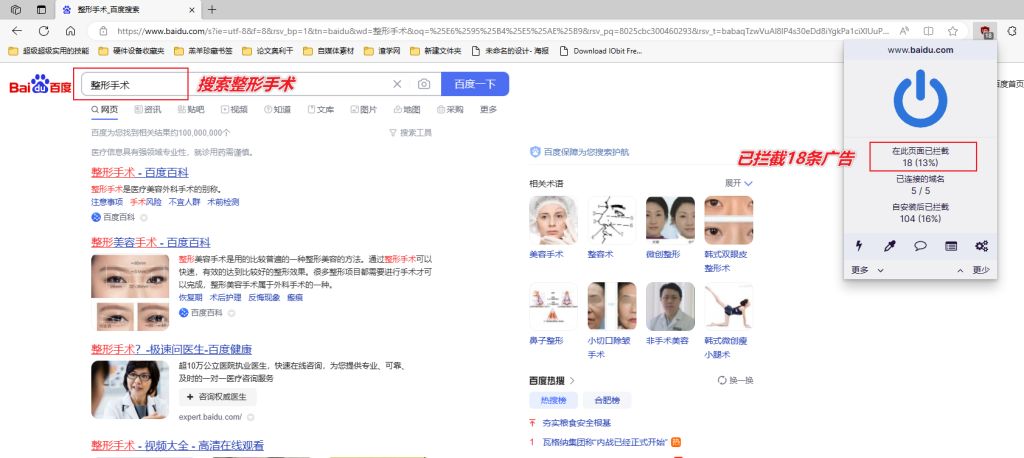This screenshot has height=458, width=1024.
Task: Open the logger list icon in popup
Action: click(951, 246)
